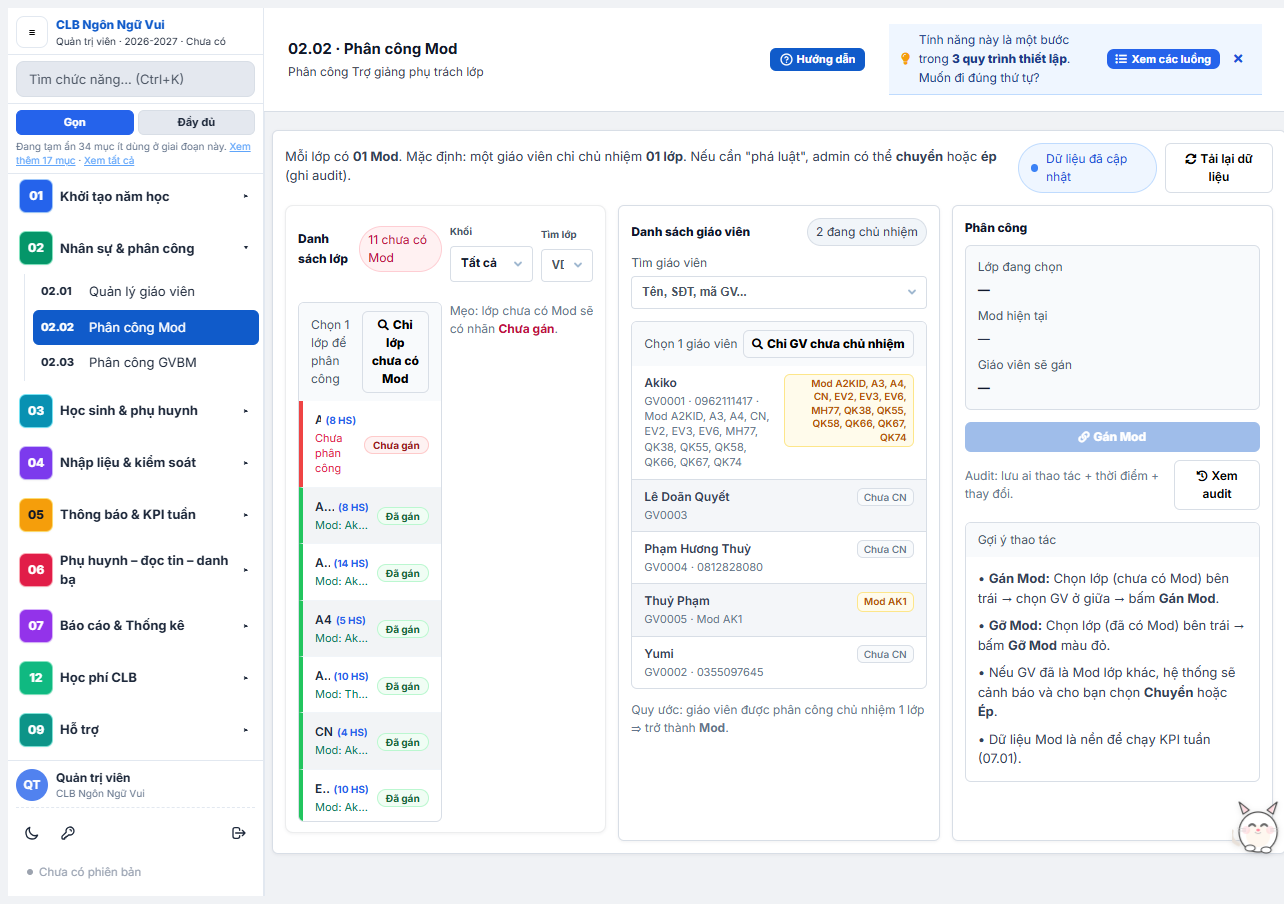The width and height of the screenshot is (1284, 904).
Task: Click the 03 badge of Học sinh & phụ huynh
Action: [x=36, y=410]
